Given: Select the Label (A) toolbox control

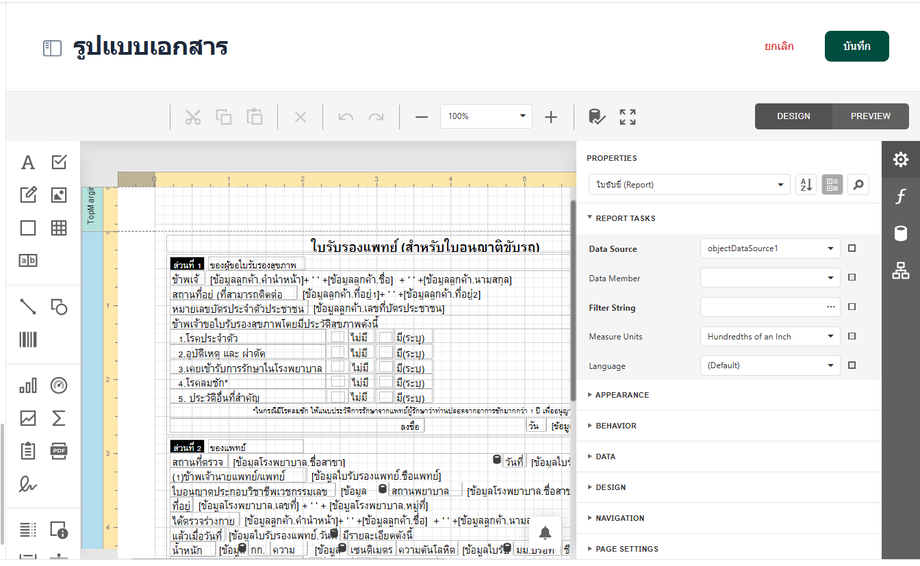Looking at the screenshot, I should click(28, 162).
